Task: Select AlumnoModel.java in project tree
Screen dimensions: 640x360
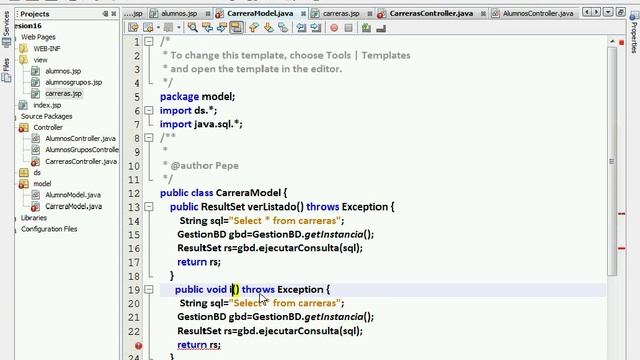Action: tap(73, 195)
